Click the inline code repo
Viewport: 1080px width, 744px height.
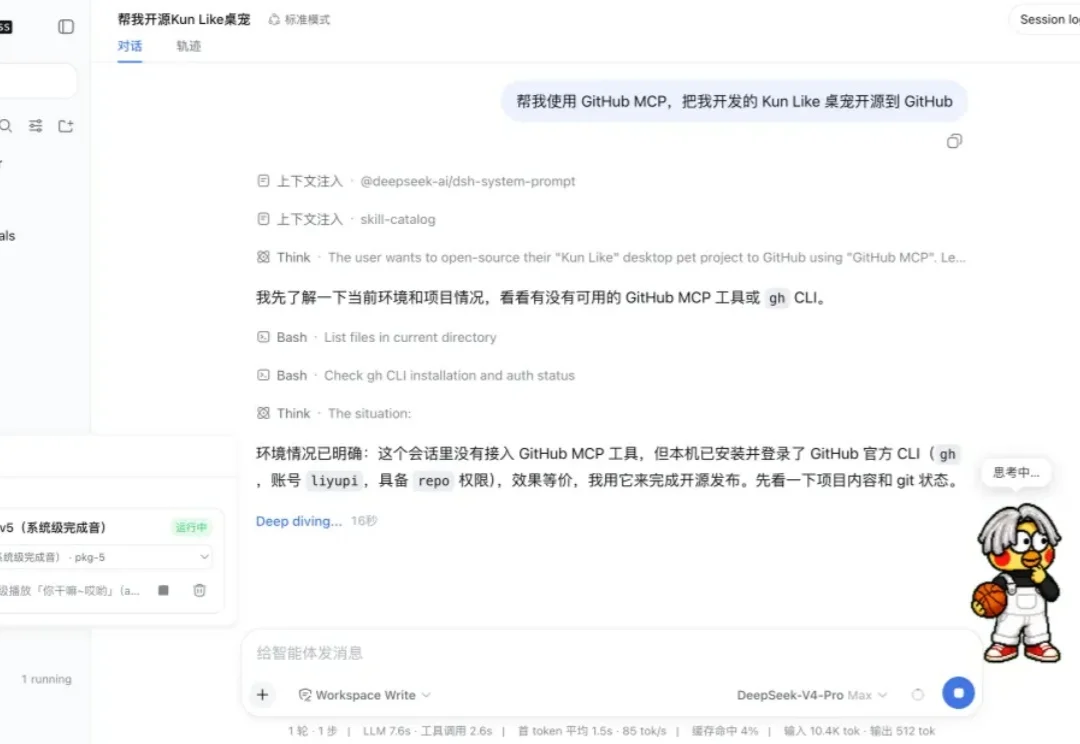pos(433,481)
